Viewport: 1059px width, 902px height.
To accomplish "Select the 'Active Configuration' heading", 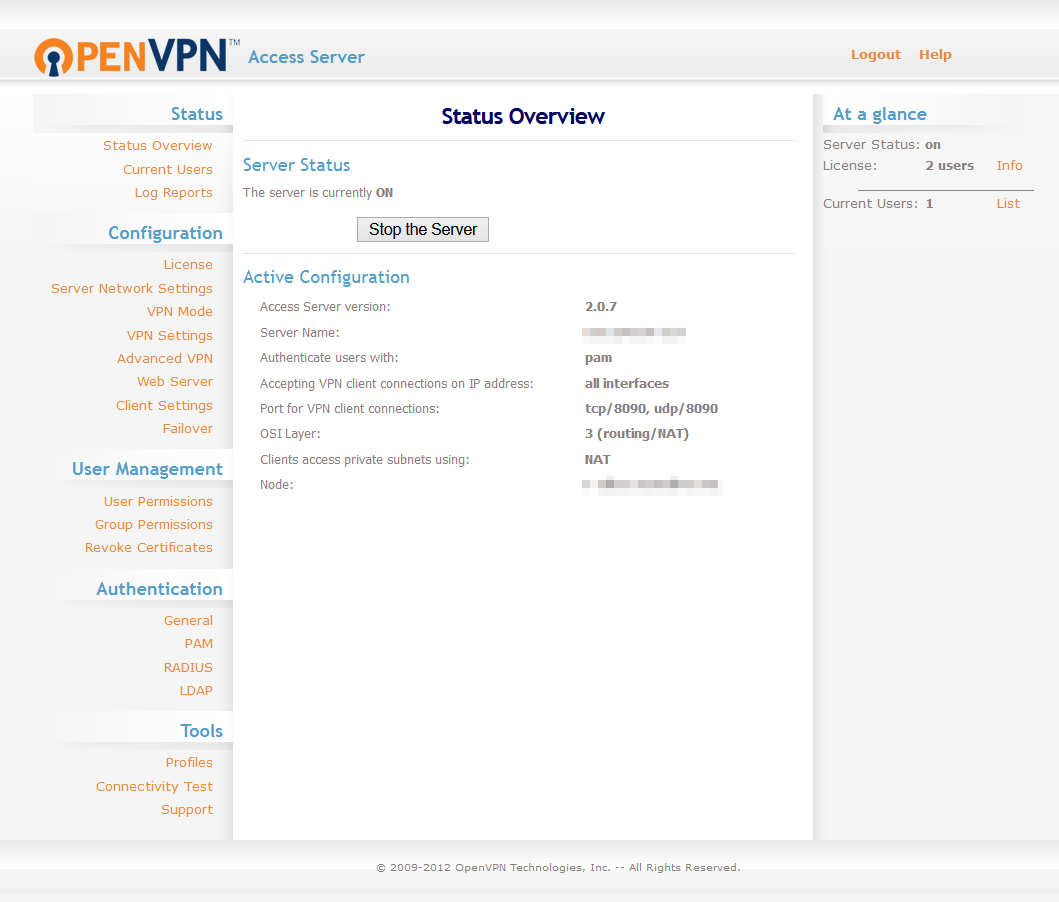I will coord(326,277).
